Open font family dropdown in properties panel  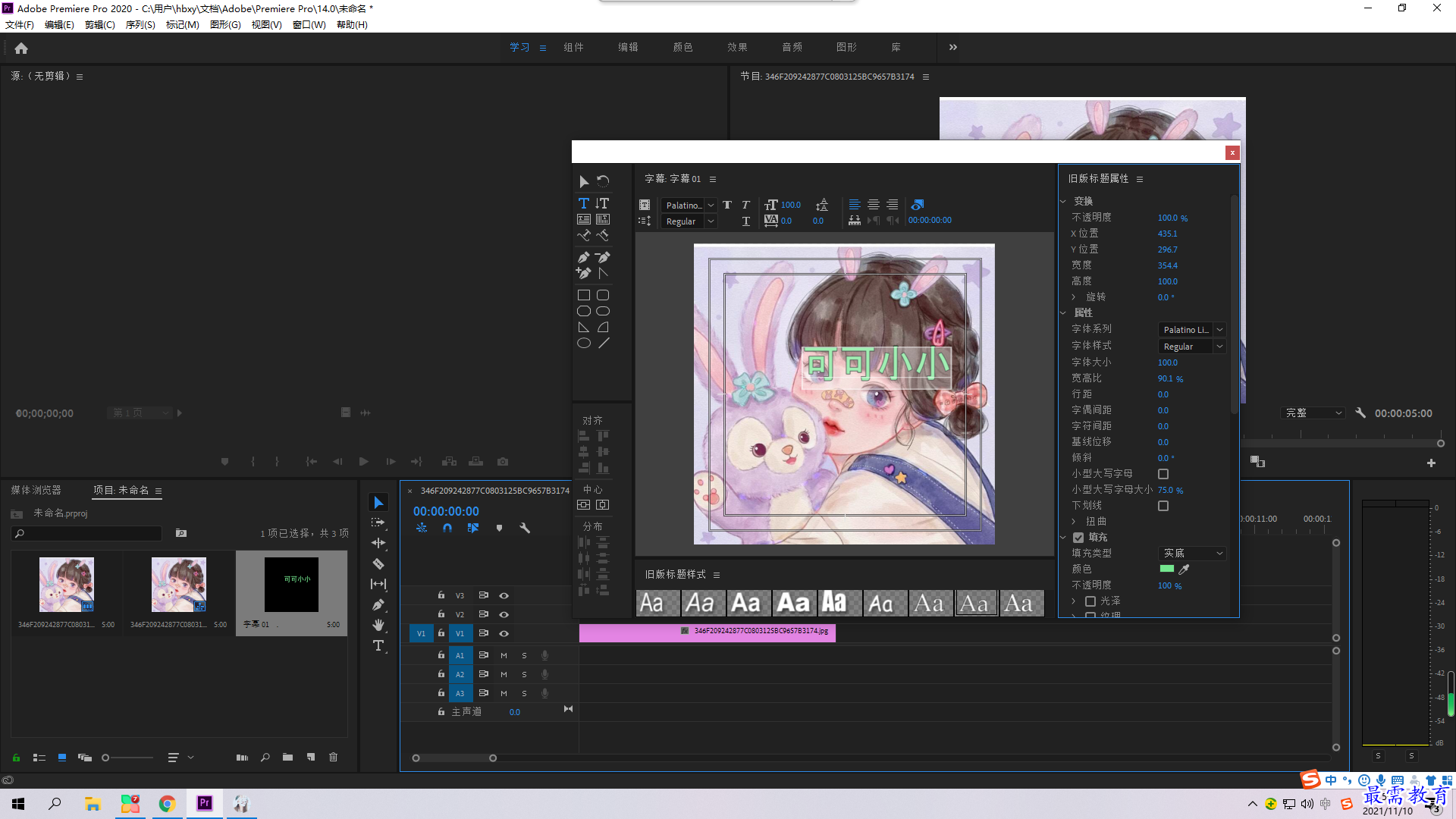tap(1192, 330)
